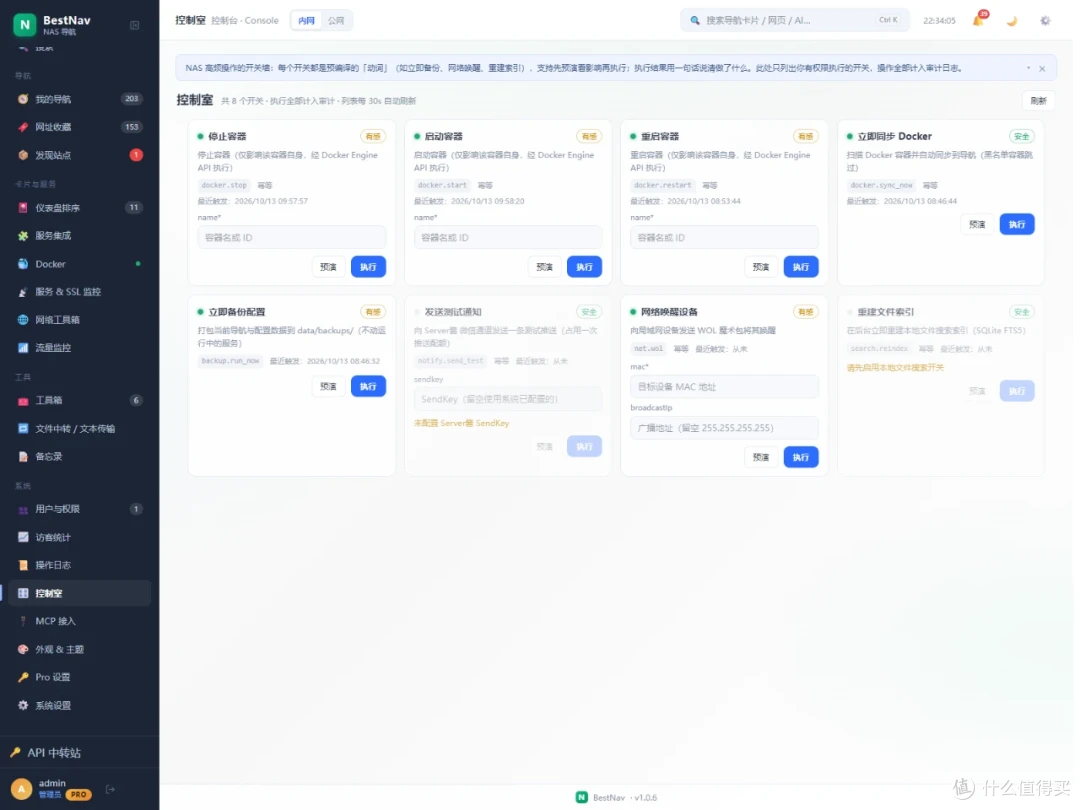Click 预演 on the 网络唤醒设备 card
1080x810 pixels.
coord(761,457)
